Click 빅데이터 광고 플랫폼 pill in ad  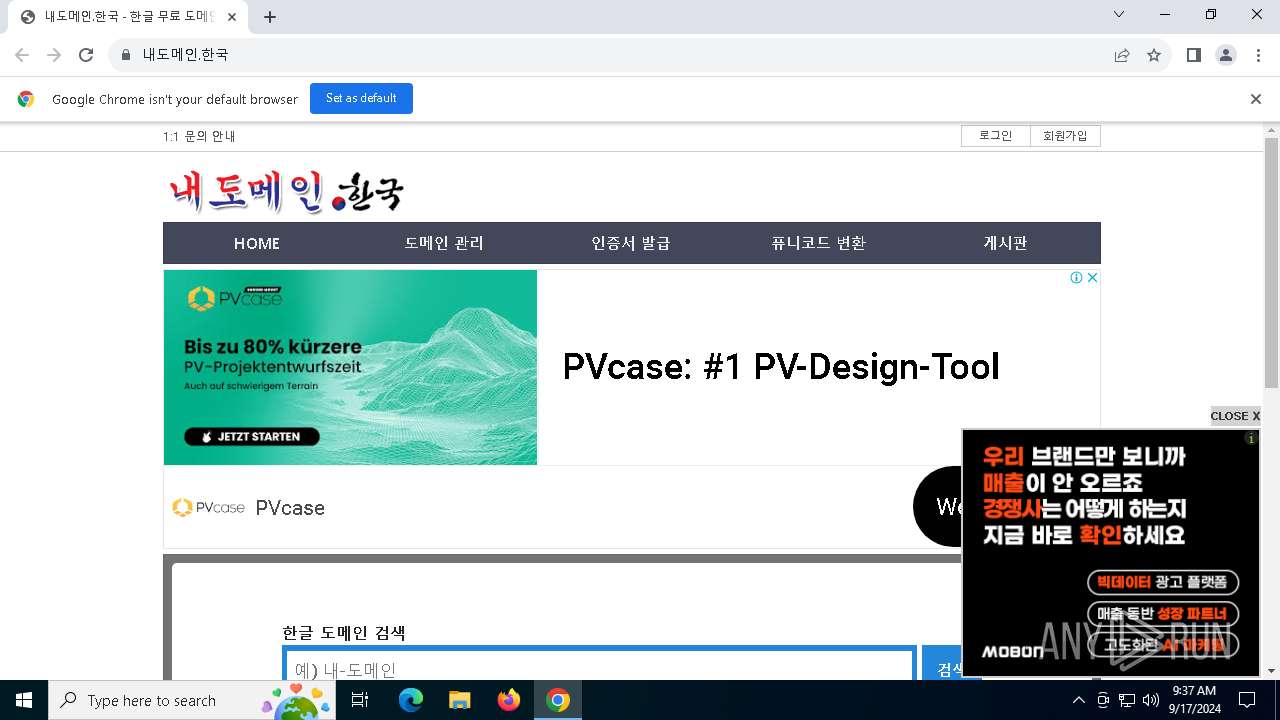pyautogui.click(x=1163, y=582)
